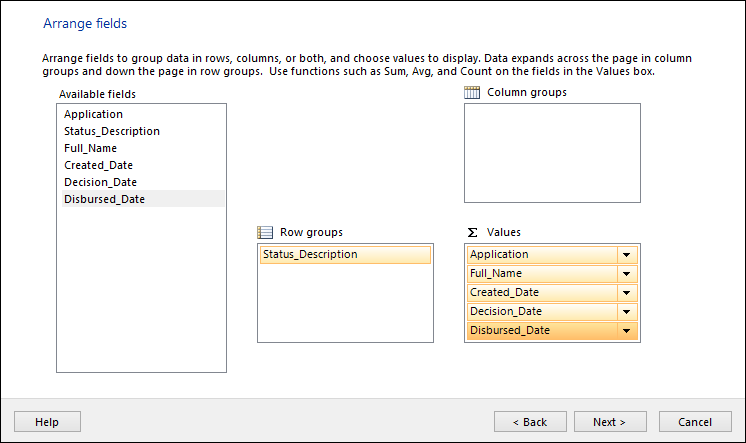Go Back to the previous step
The width and height of the screenshot is (746, 443).
530,422
